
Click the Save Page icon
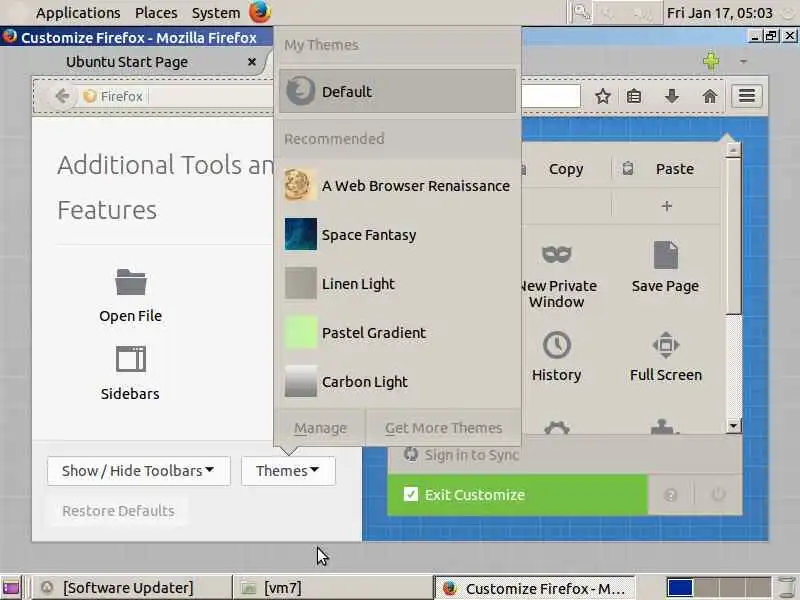click(665, 255)
